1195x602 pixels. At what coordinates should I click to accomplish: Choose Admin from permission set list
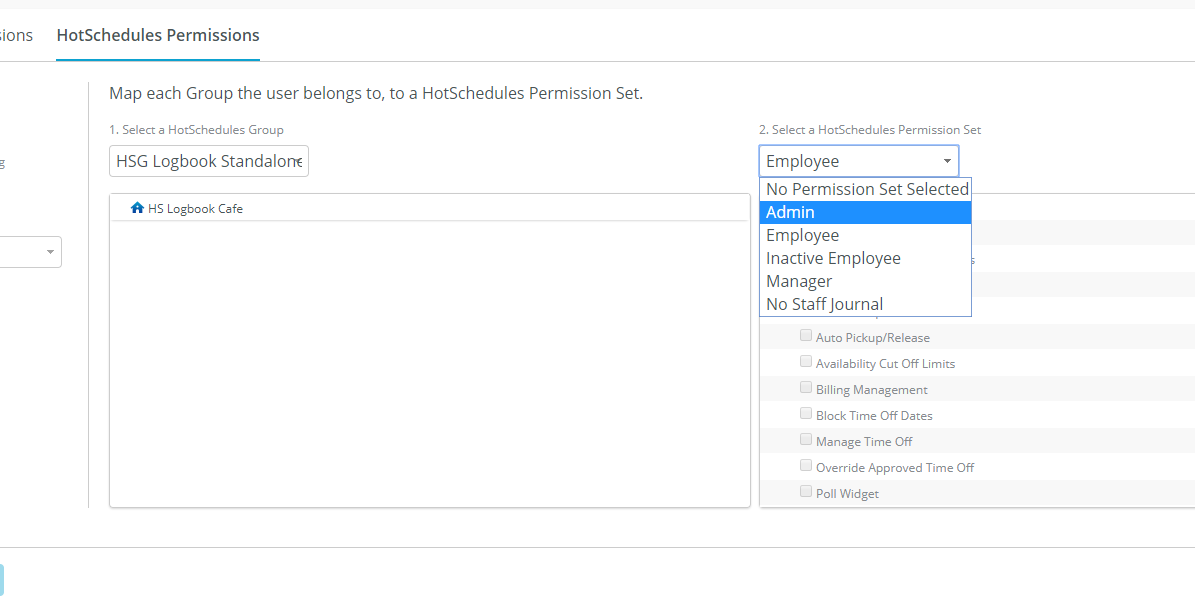coord(865,212)
